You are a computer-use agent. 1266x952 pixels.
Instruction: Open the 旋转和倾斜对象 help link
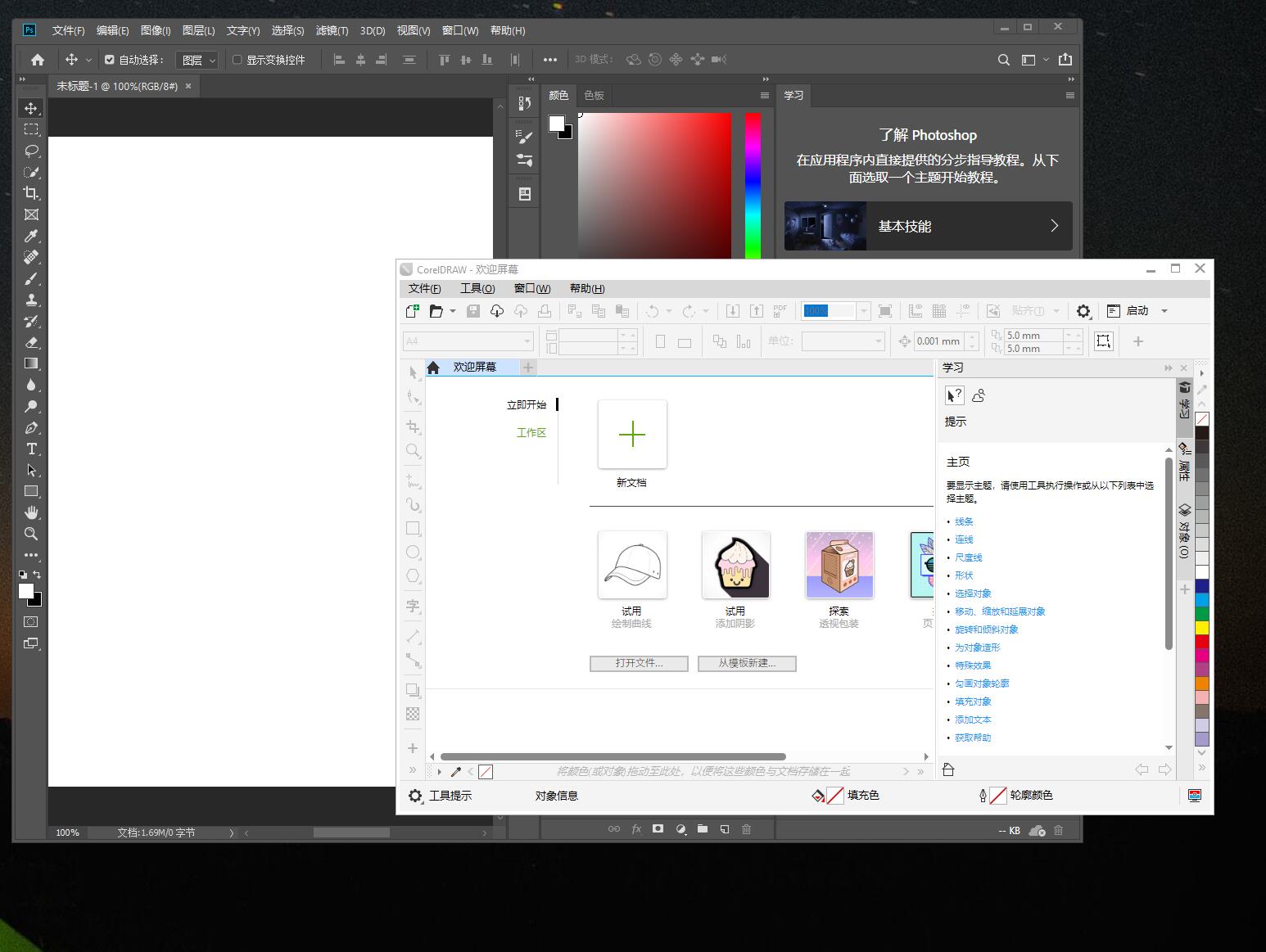click(987, 629)
